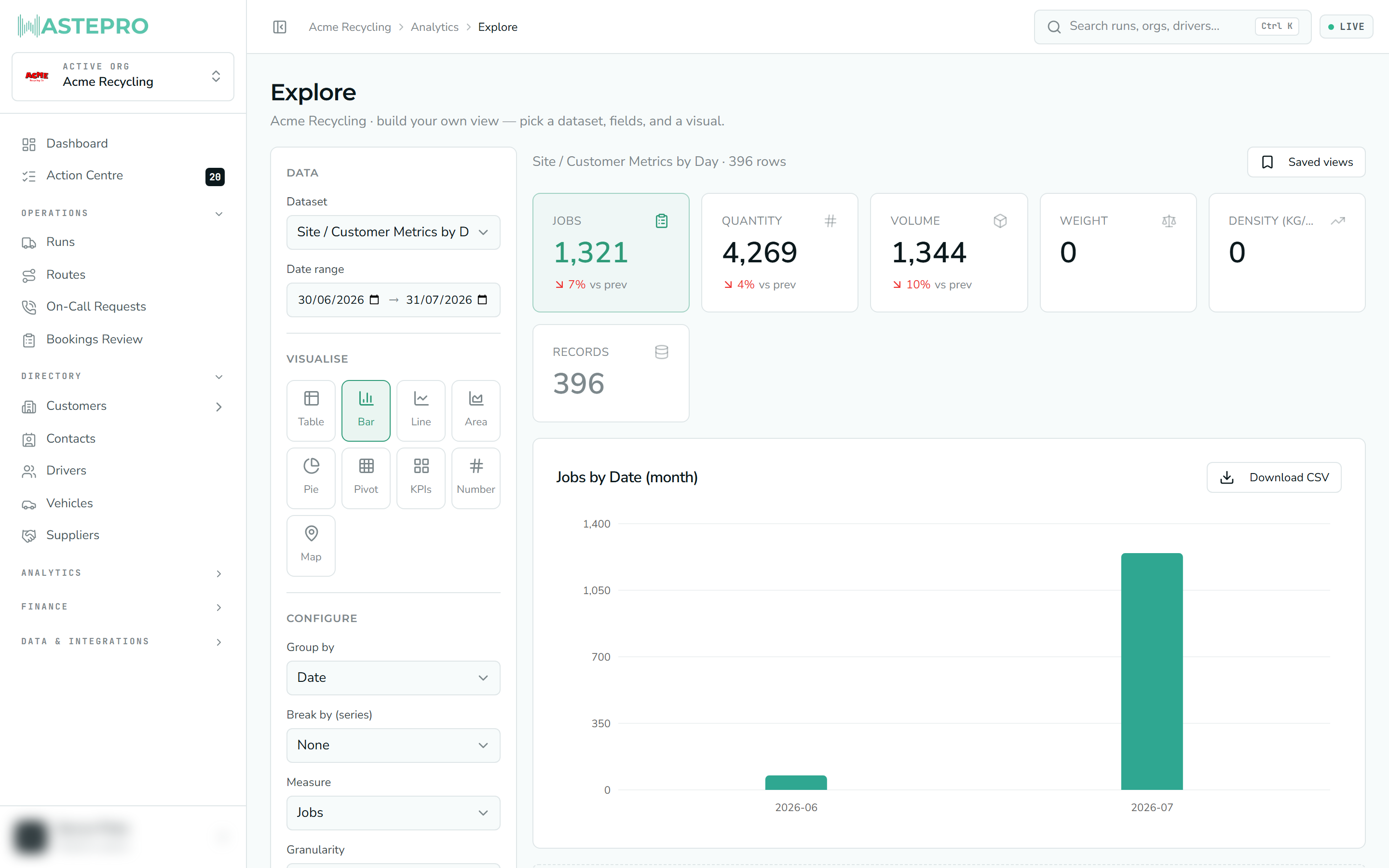Screen dimensions: 1389x868
Task: Select the Map visualisation
Action: 311,546
